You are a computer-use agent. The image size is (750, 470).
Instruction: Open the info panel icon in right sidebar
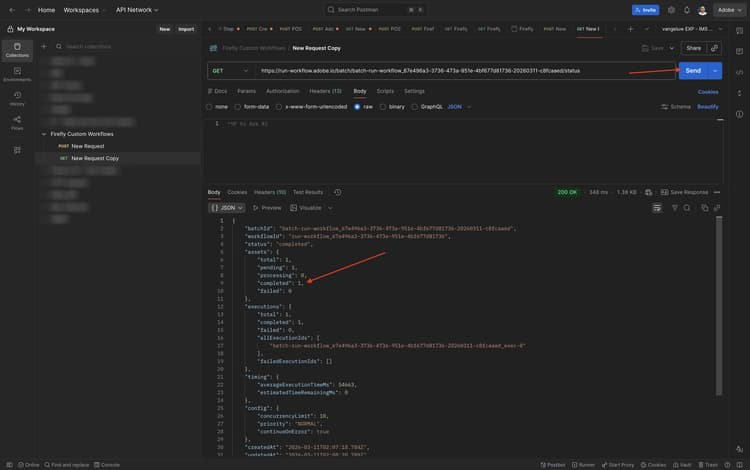point(739,114)
